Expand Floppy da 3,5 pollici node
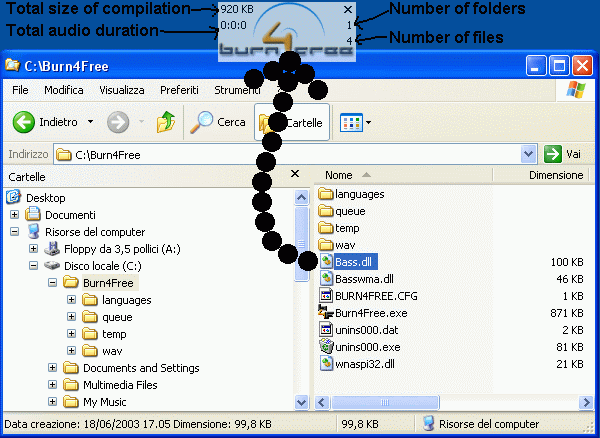The image size is (600, 438). 33,249
